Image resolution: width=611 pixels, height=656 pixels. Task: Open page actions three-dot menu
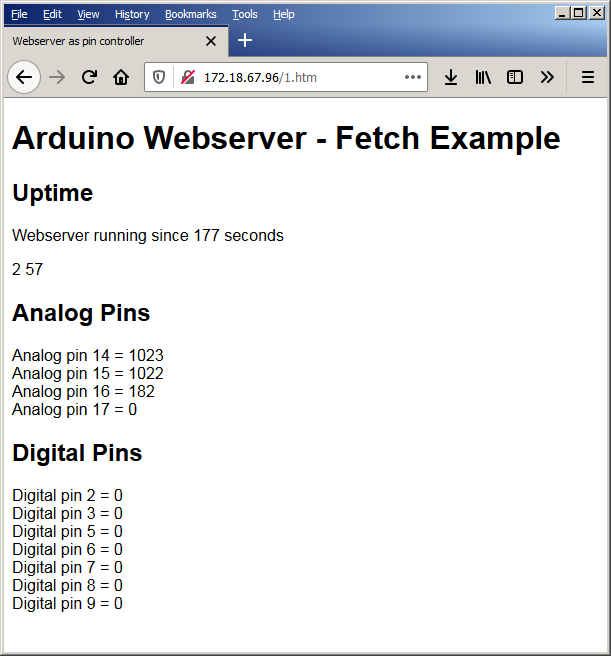pyautogui.click(x=413, y=77)
